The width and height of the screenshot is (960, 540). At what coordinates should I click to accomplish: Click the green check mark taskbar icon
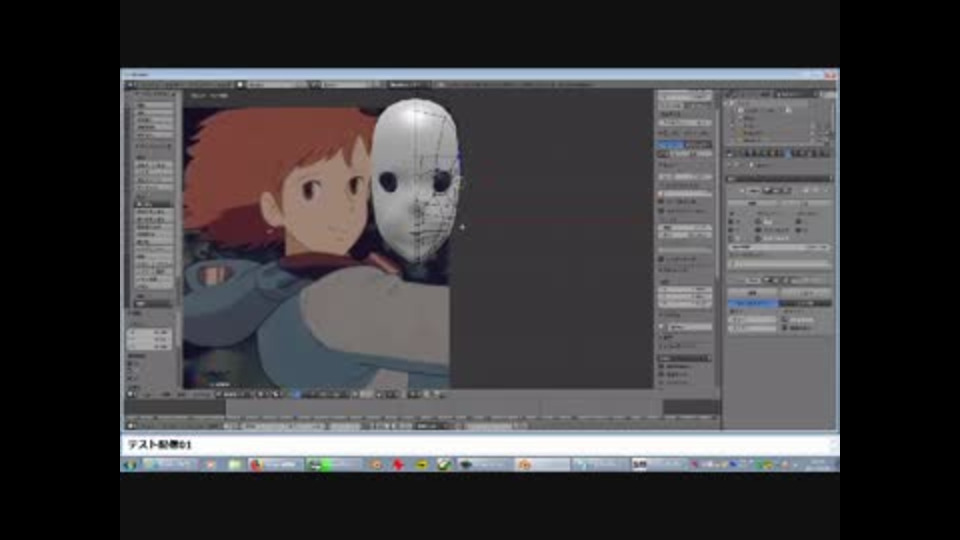click(444, 465)
